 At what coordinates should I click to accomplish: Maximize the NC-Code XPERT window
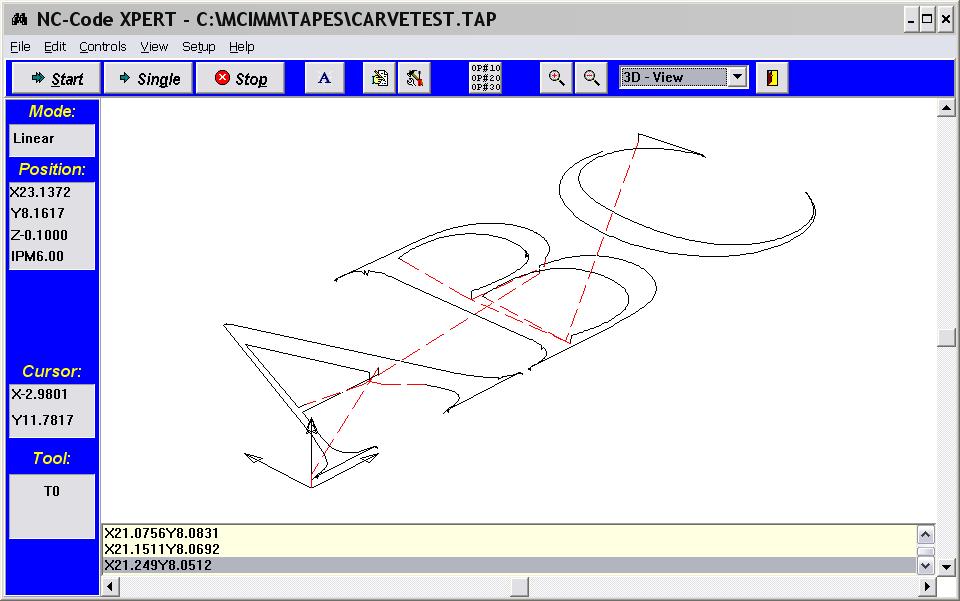pyautogui.click(x=928, y=20)
